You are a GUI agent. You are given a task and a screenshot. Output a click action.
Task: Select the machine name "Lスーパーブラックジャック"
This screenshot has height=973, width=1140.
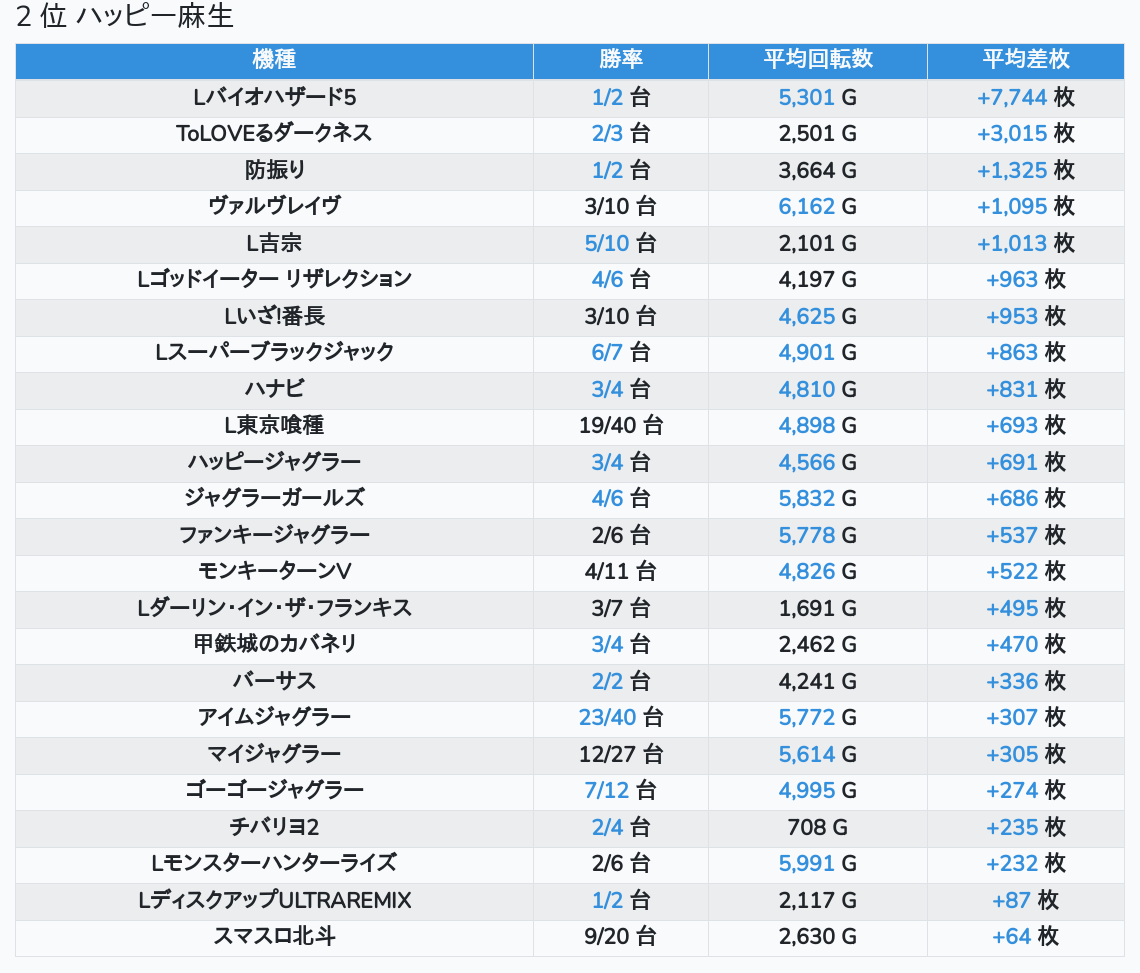click(x=274, y=353)
